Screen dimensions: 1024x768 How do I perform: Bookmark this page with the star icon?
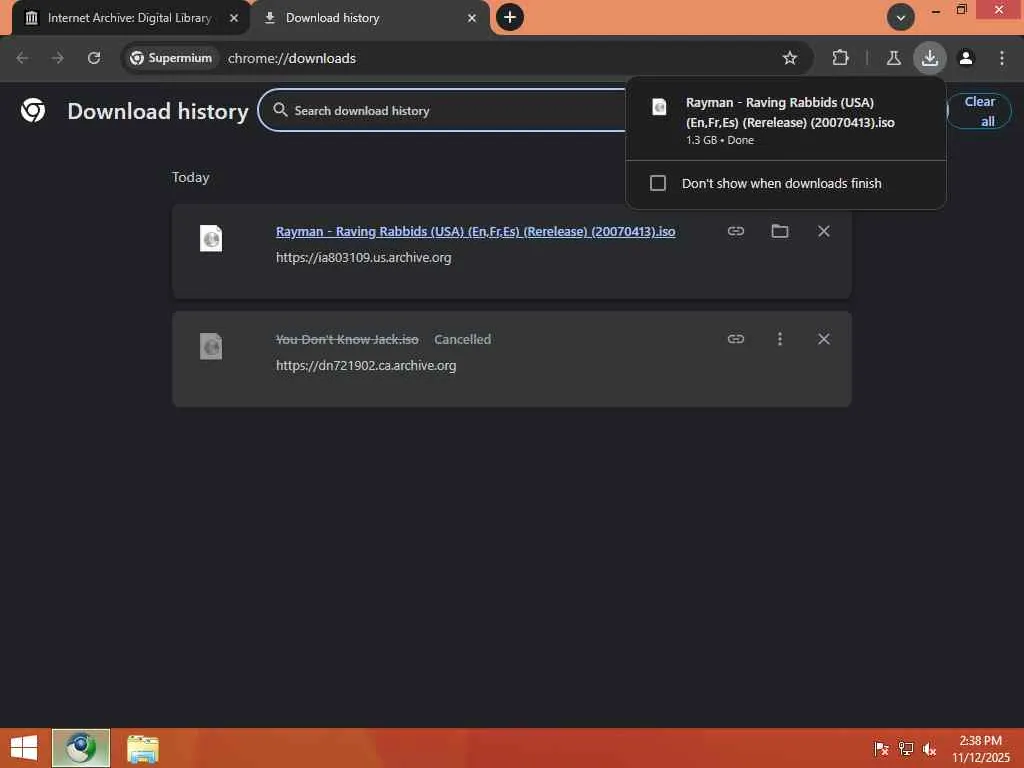(x=790, y=58)
